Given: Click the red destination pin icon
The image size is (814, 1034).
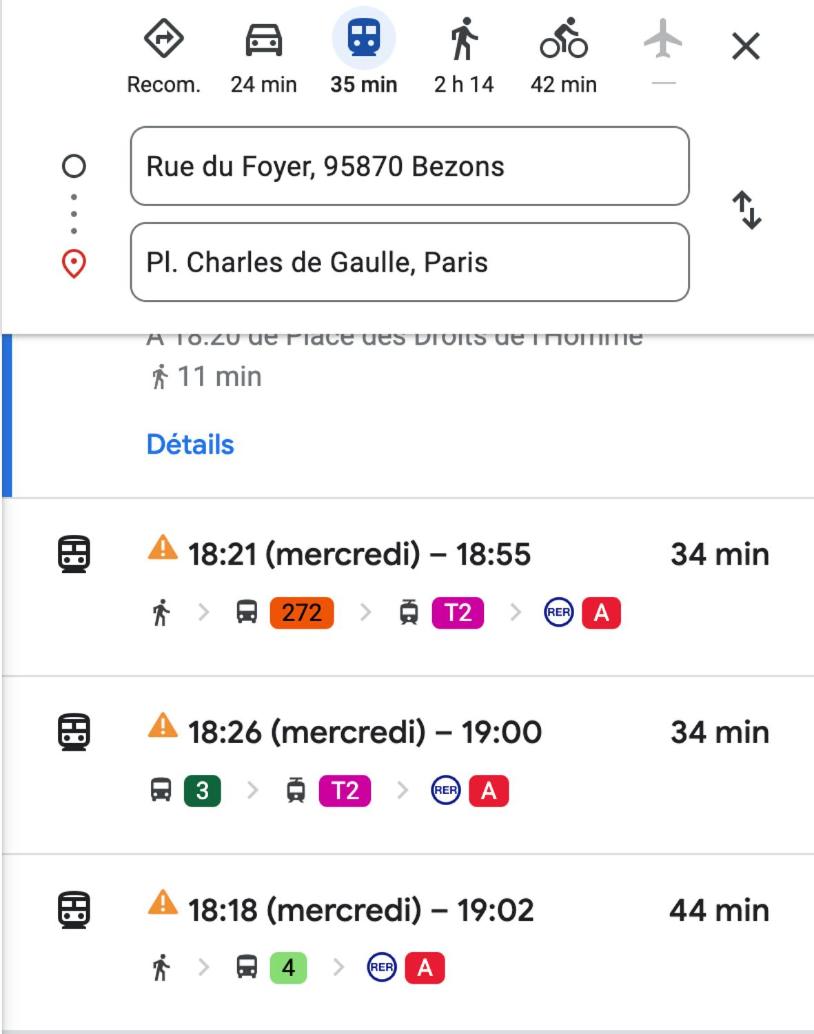Looking at the screenshot, I should tap(74, 263).
